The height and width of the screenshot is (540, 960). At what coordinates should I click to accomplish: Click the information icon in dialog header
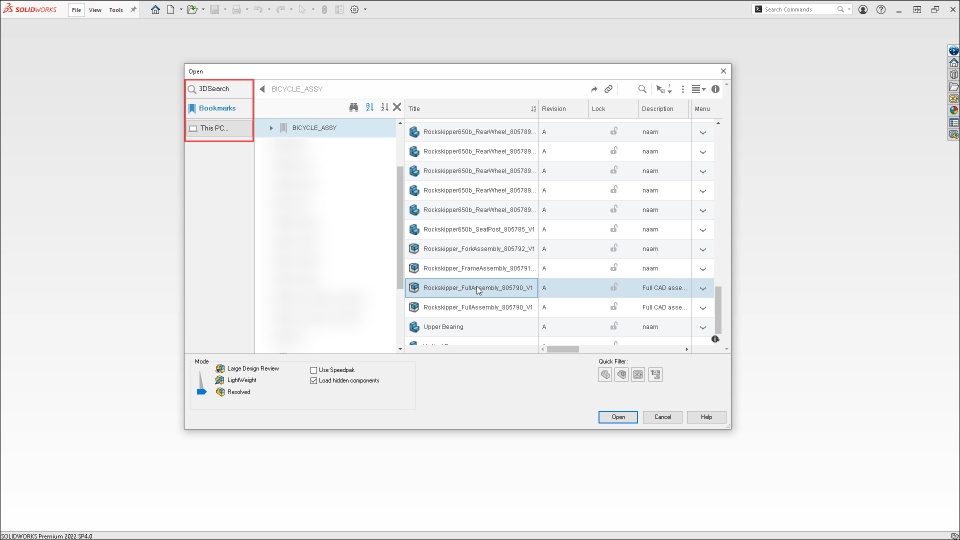(x=715, y=89)
